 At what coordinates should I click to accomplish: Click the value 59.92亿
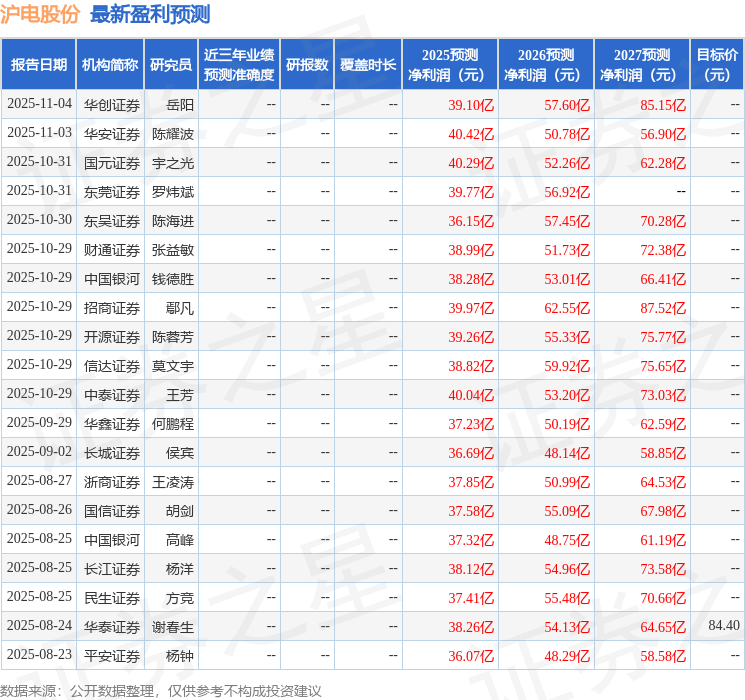(x=567, y=366)
